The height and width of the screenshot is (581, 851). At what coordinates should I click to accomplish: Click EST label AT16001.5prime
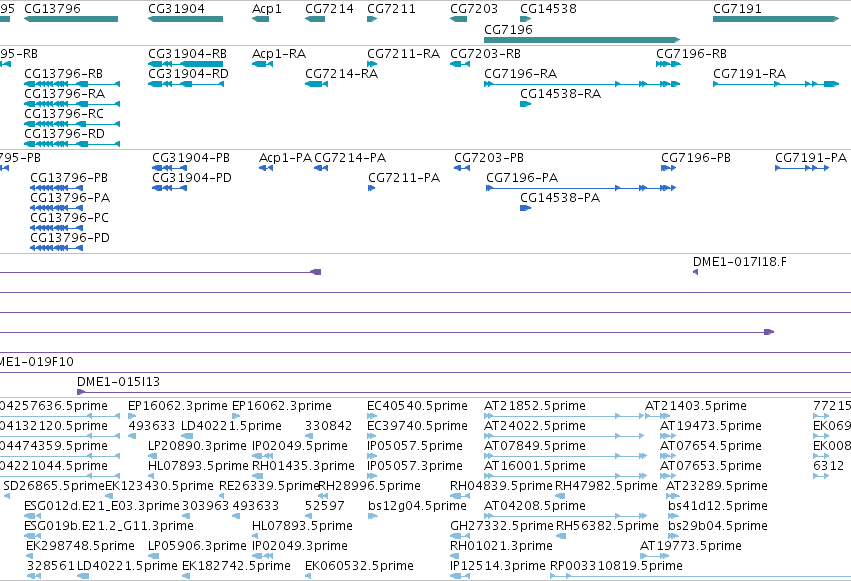[x=535, y=466]
